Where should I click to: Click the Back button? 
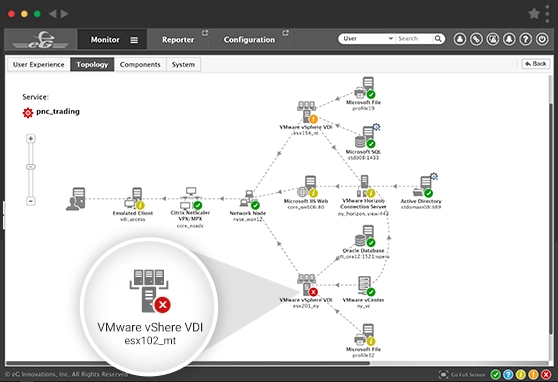click(x=536, y=64)
